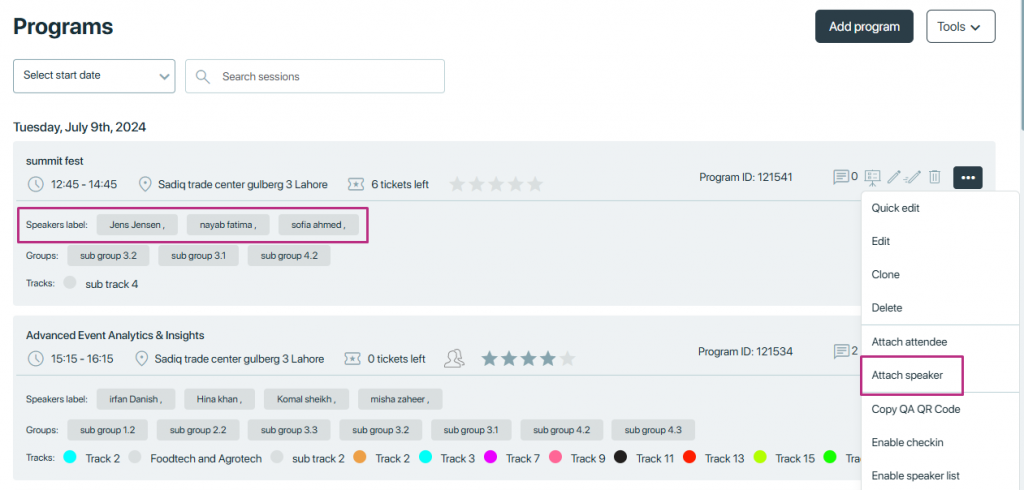Choose Attach speaker from the menu

coord(907,376)
